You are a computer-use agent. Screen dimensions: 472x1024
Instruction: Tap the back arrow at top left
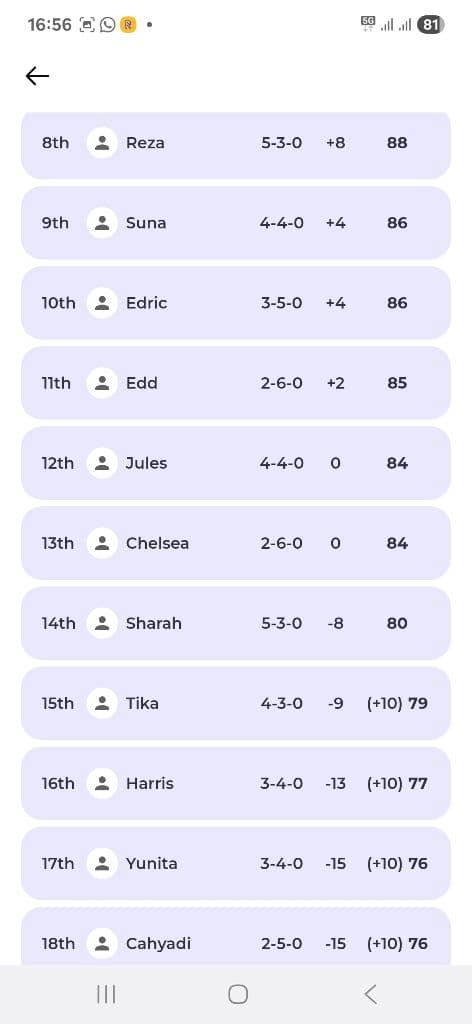(x=37, y=76)
